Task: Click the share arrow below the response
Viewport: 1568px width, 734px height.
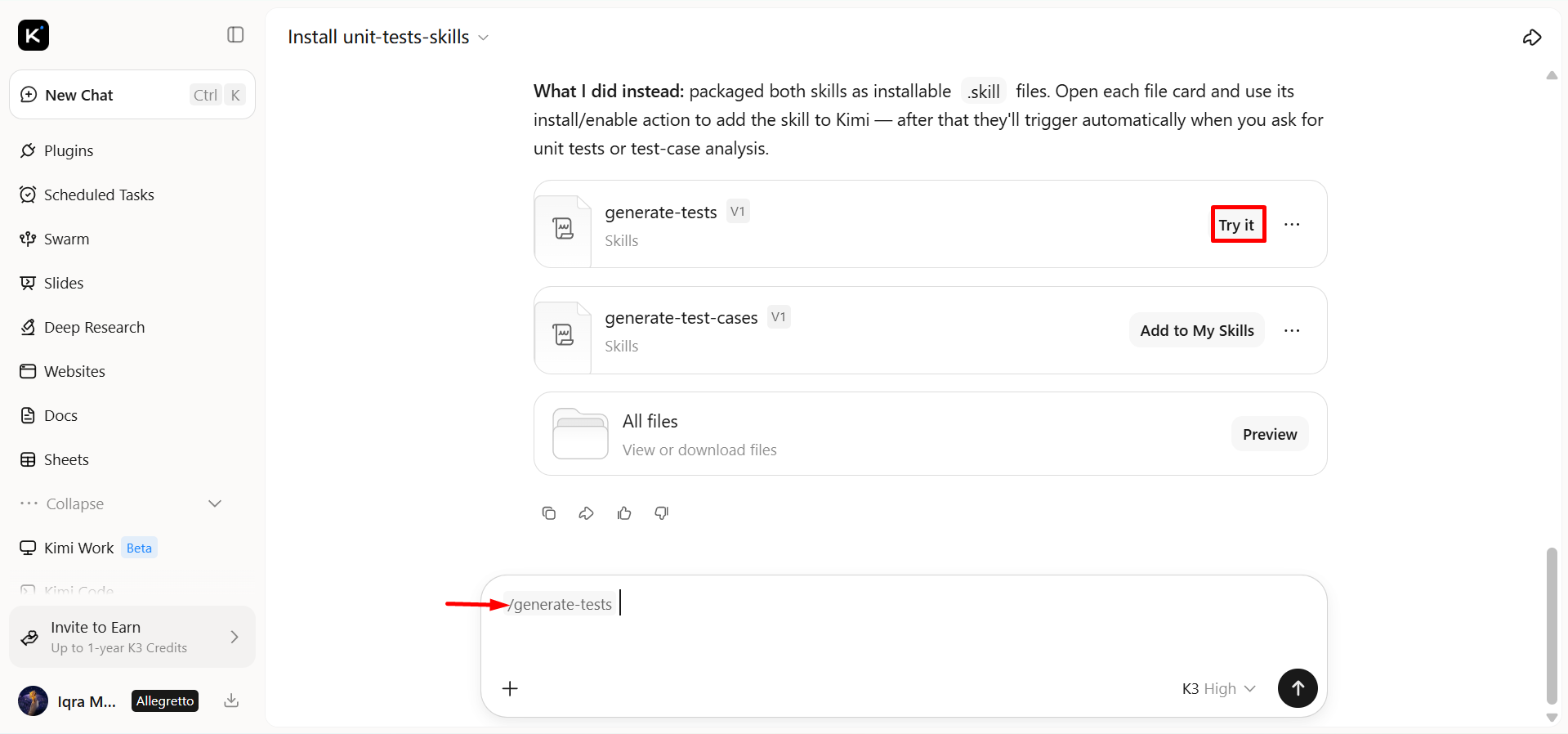Action: tap(587, 513)
